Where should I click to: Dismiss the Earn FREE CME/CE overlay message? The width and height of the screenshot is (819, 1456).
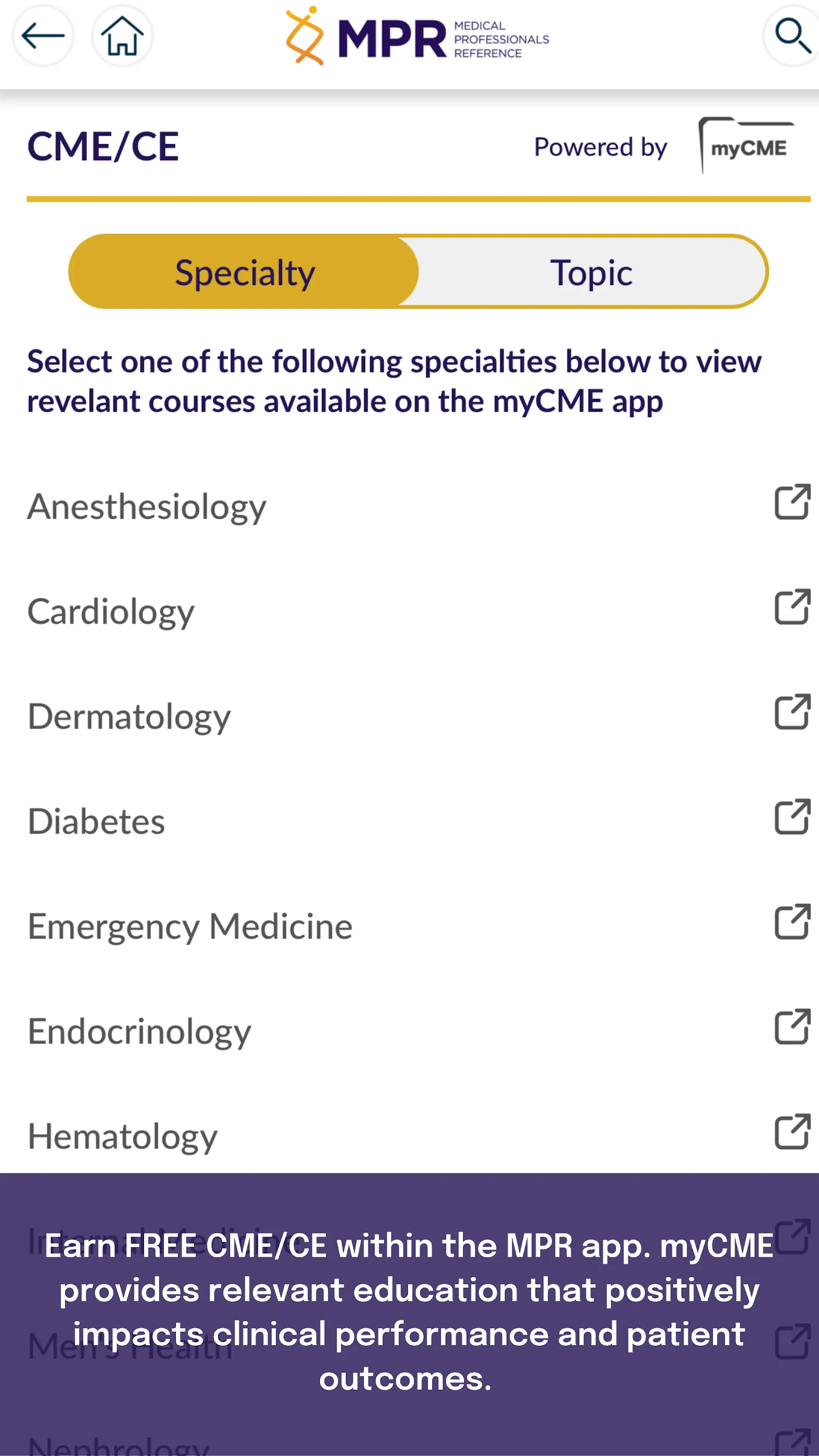409,1311
